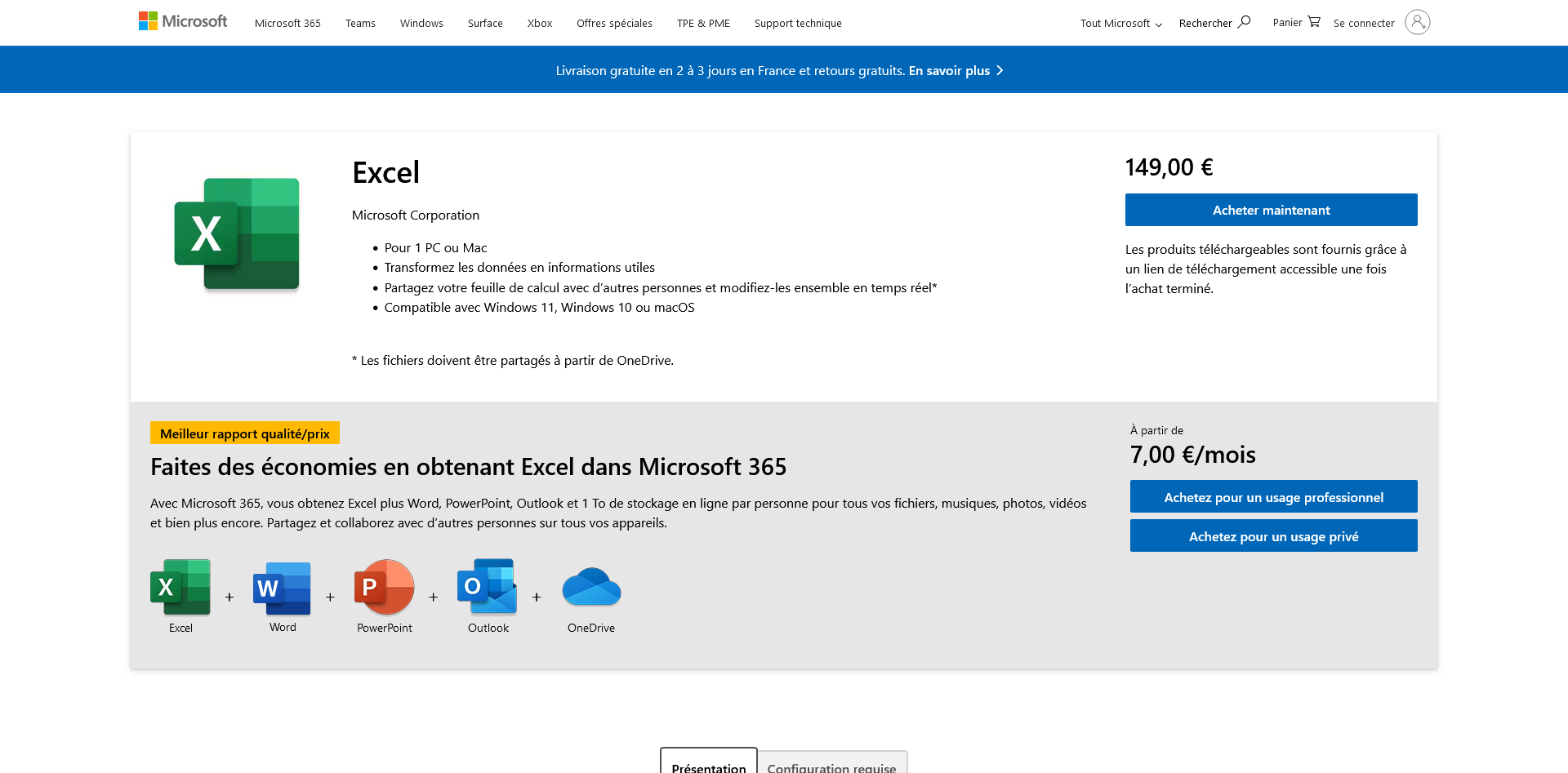Click the small Excel icon in bundle
Image resolution: width=1568 pixels, height=773 pixels.
tap(180, 587)
